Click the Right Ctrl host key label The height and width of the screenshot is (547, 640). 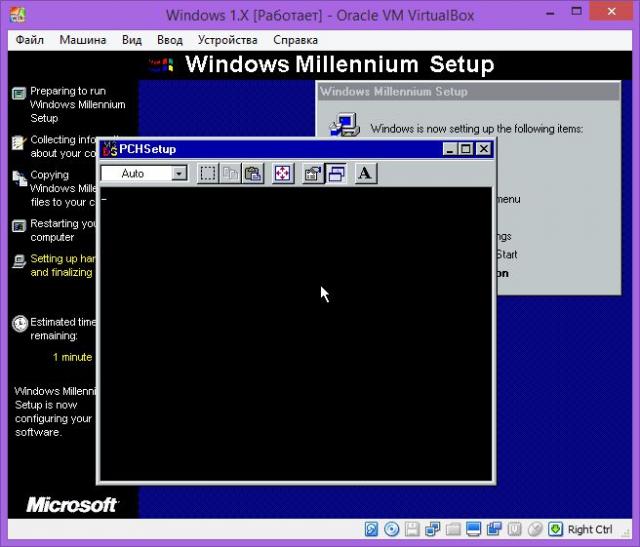590,529
